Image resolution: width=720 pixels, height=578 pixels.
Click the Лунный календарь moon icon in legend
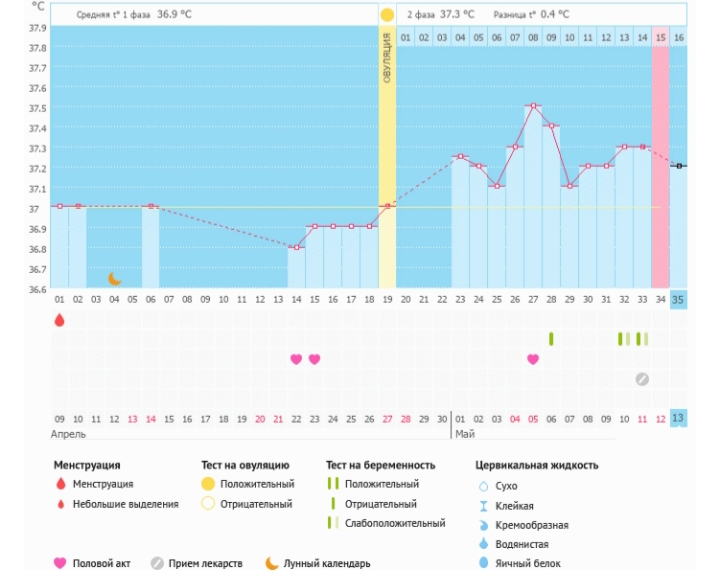click(x=271, y=563)
